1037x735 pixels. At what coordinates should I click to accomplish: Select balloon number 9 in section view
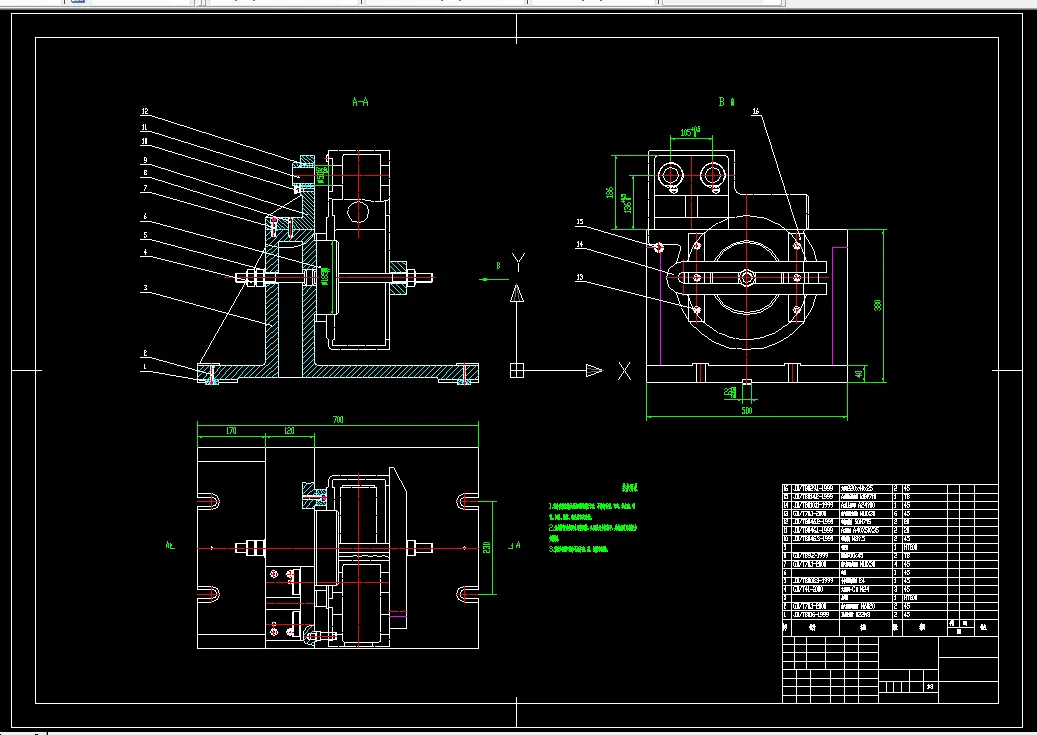point(145,160)
